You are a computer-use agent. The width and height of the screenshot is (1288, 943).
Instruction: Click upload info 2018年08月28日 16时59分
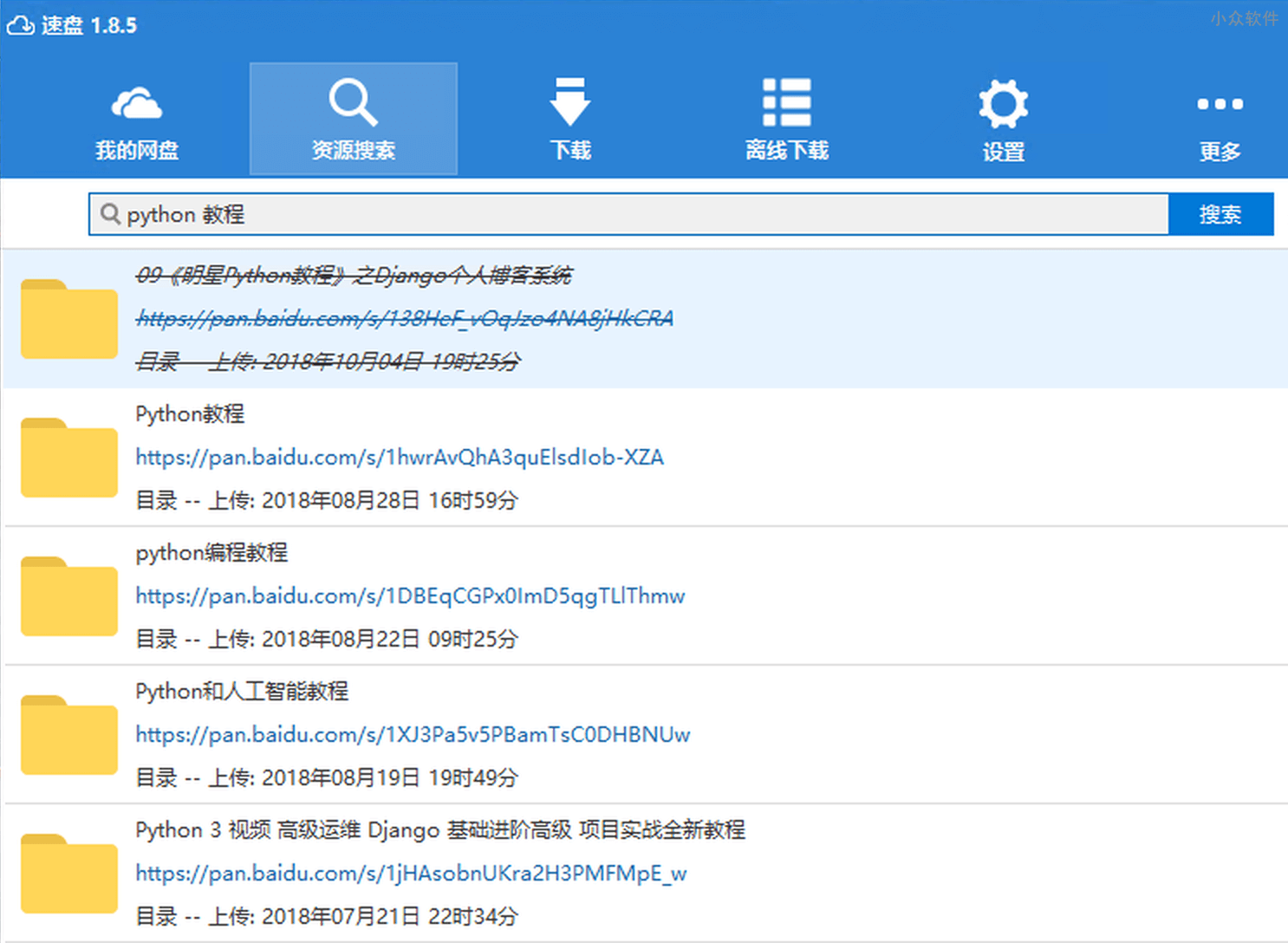[x=328, y=500]
